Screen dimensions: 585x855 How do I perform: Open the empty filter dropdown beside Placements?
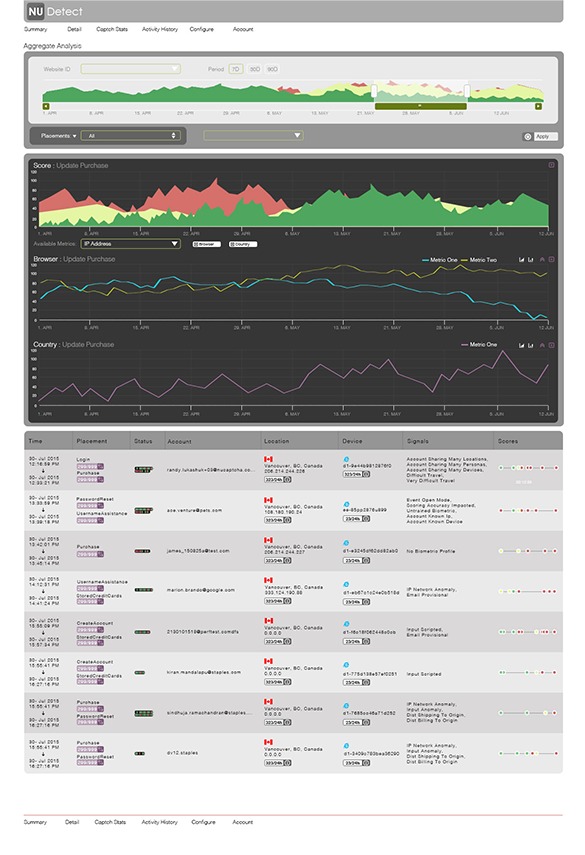[x=253, y=135]
